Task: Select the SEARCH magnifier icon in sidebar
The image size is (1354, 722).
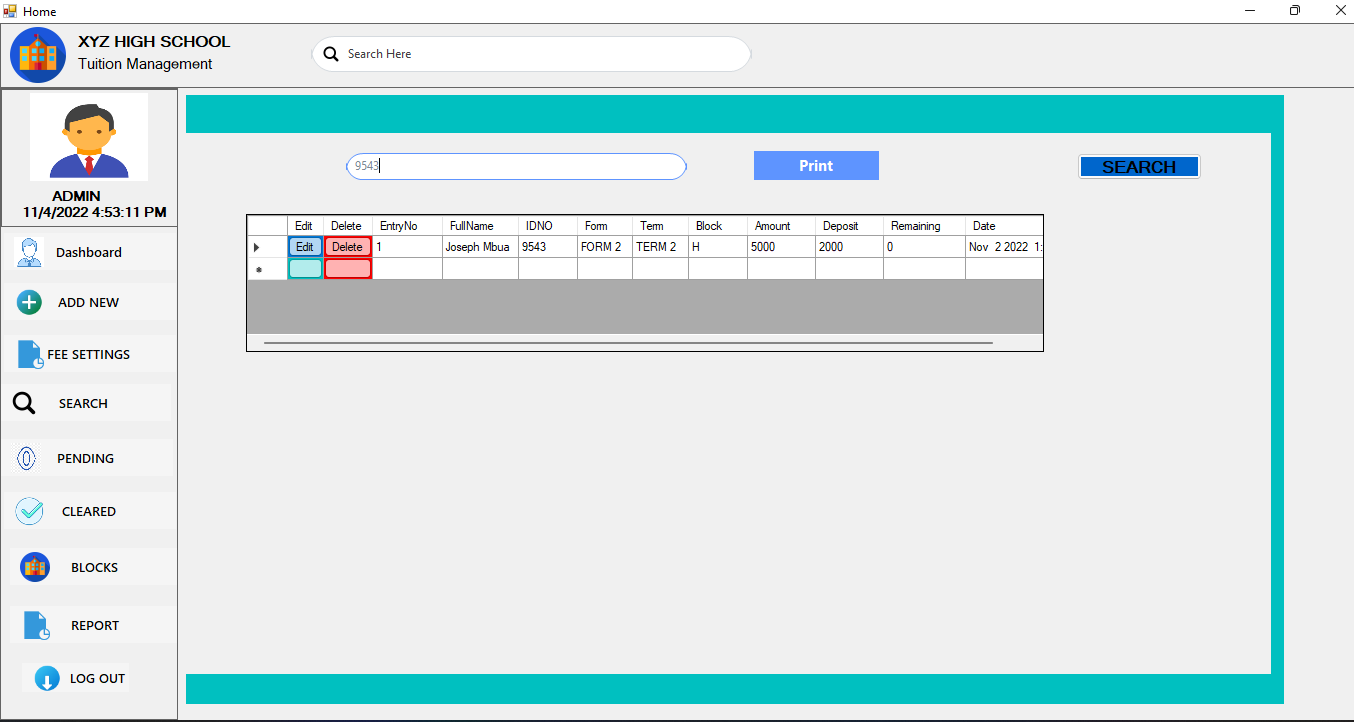Action: point(24,403)
